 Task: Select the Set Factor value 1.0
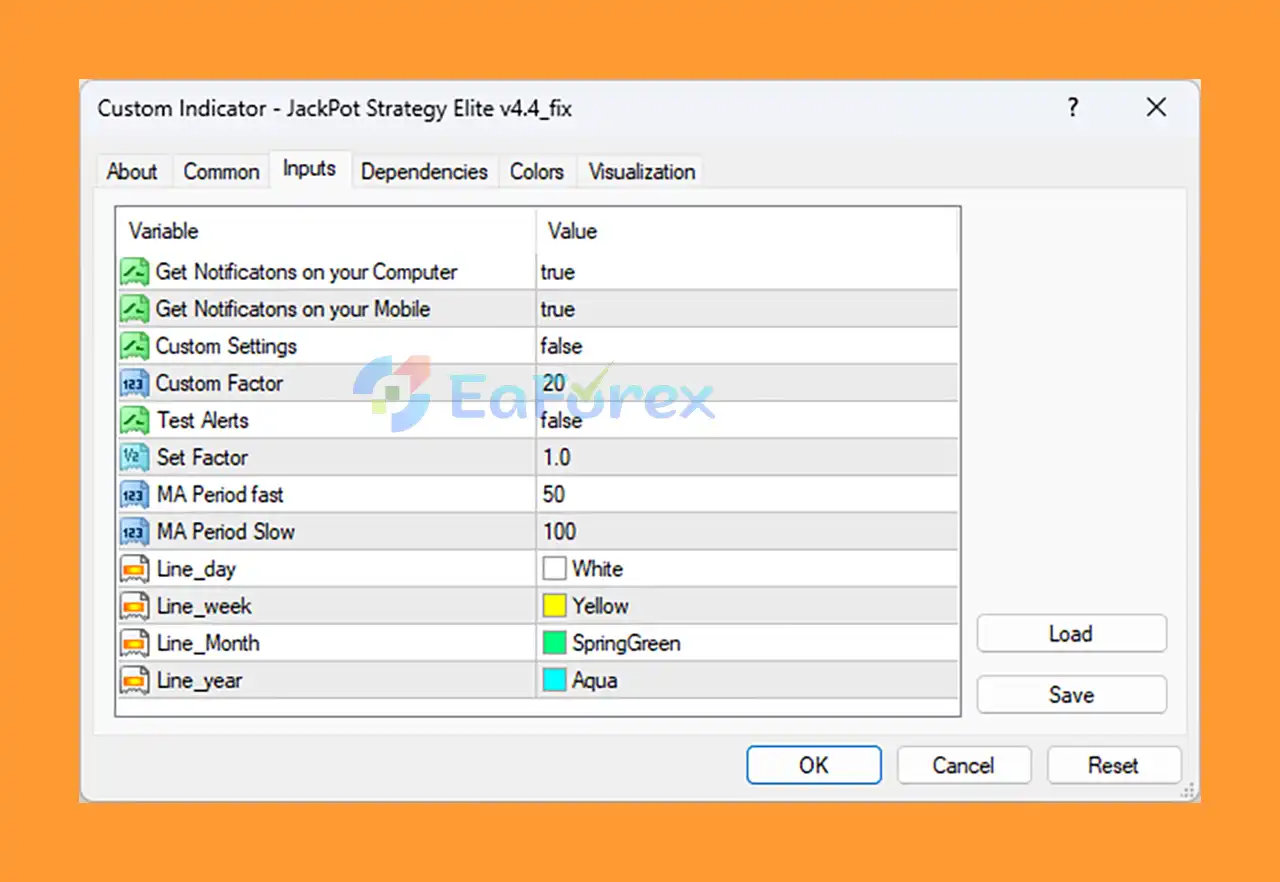click(x=556, y=457)
